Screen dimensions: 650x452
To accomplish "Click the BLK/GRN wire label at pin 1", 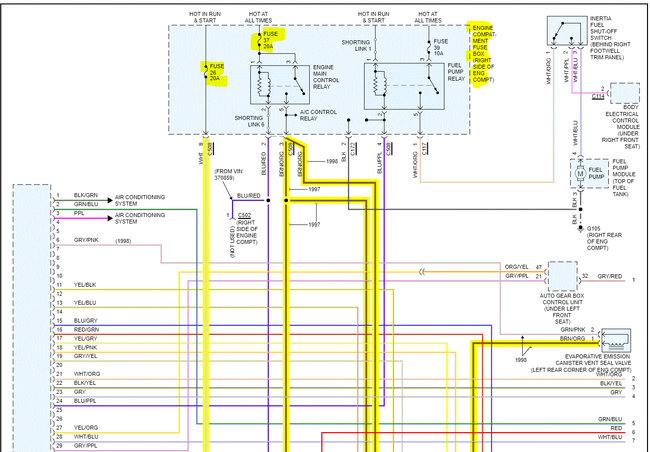I will point(86,195).
